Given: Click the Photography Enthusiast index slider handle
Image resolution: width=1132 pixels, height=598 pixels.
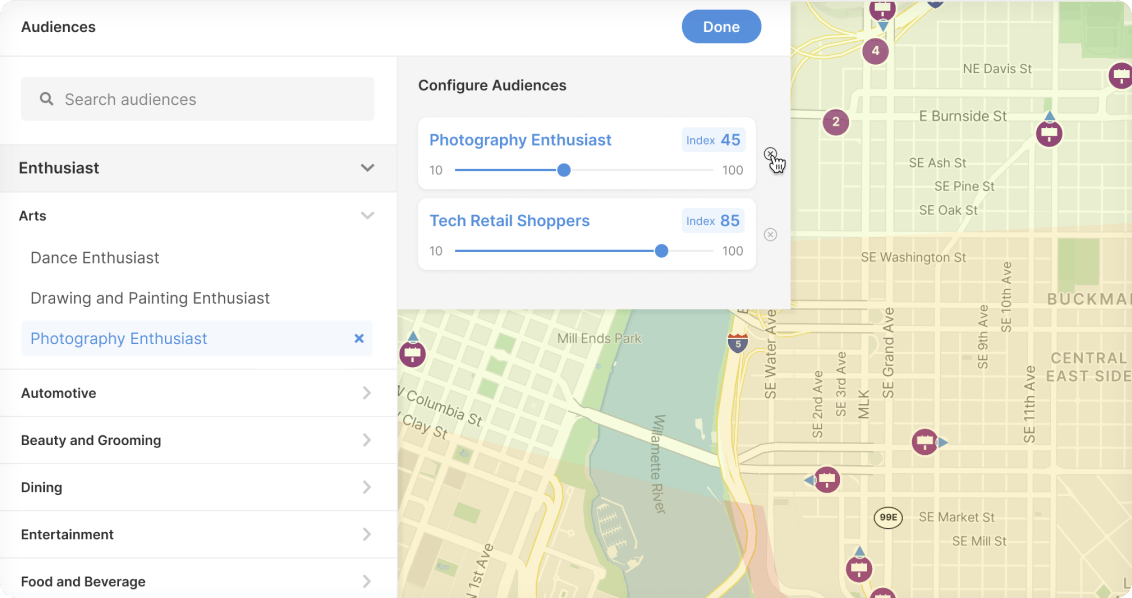Looking at the screenshot, I should tap(564, 170).
